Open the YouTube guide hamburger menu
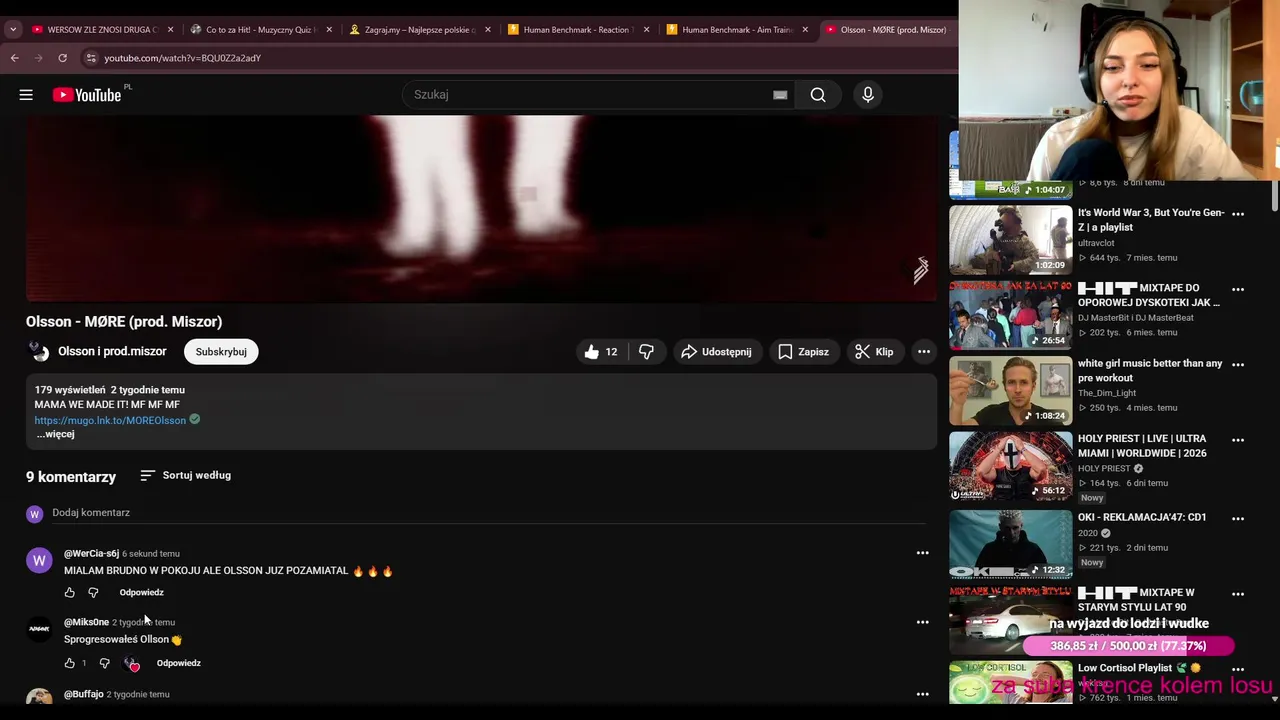Viewport: 1280px width, 720px height. tap(26, 95)
